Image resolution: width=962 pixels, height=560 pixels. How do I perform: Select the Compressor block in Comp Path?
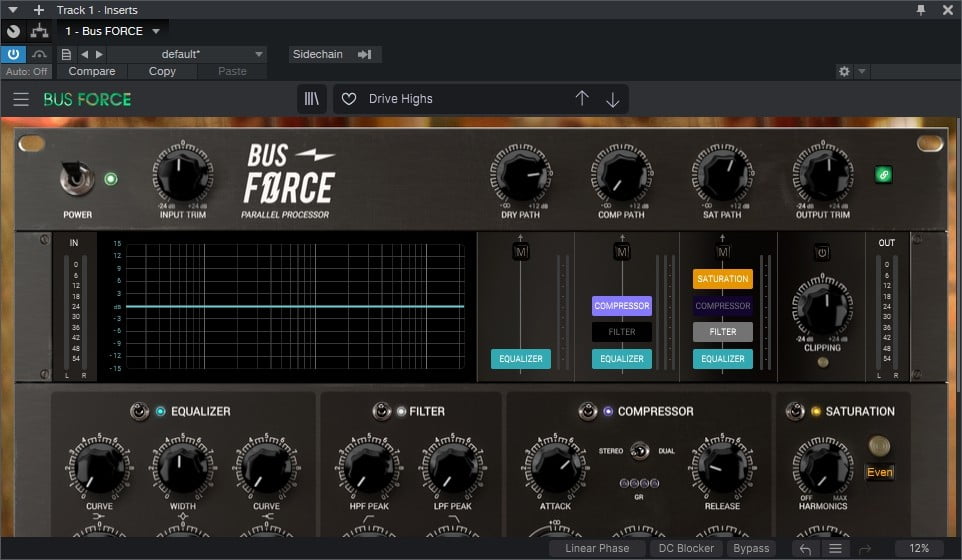pos(622,306)
